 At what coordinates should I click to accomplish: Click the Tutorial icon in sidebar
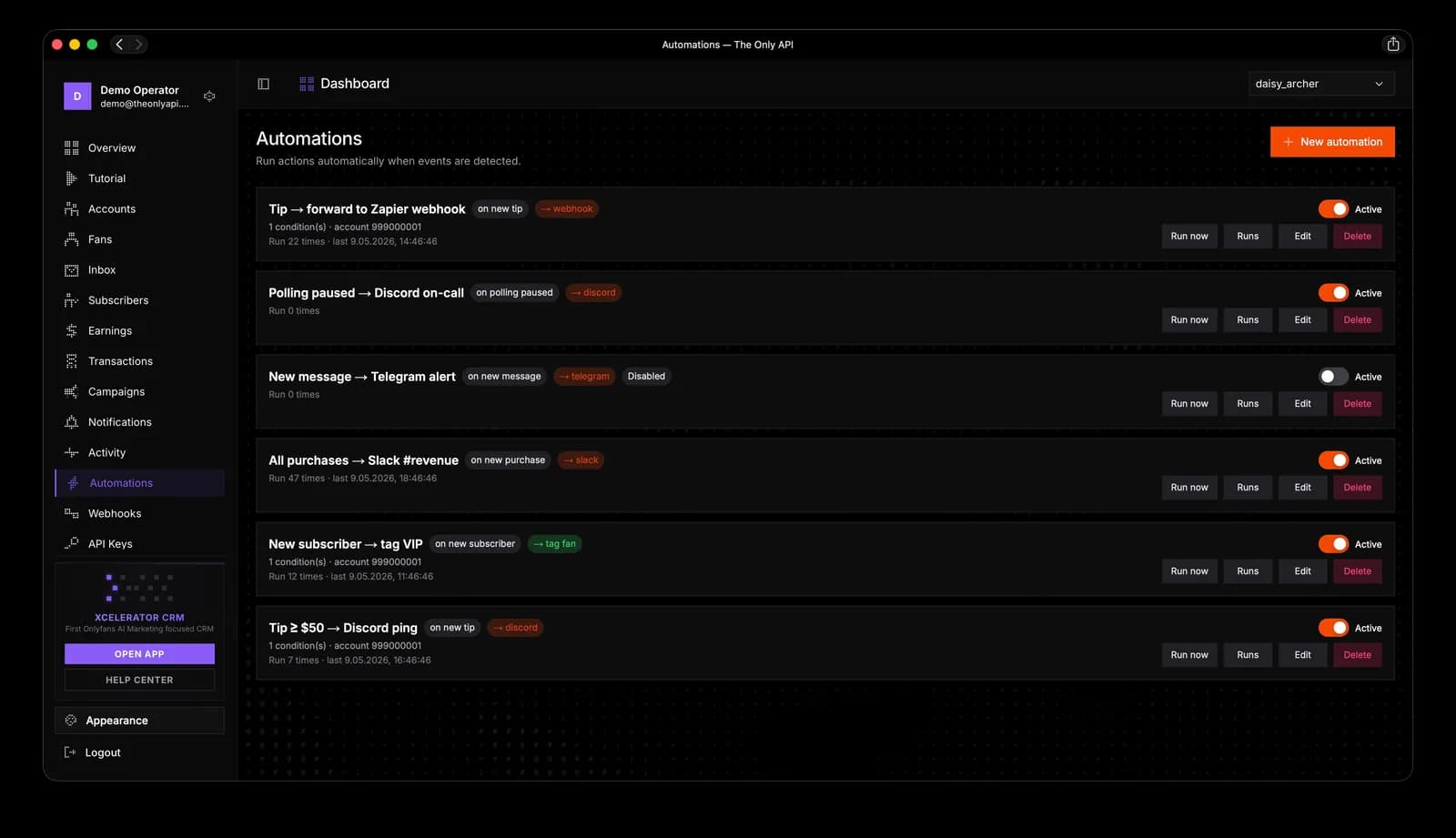click(x=71, y=178)
